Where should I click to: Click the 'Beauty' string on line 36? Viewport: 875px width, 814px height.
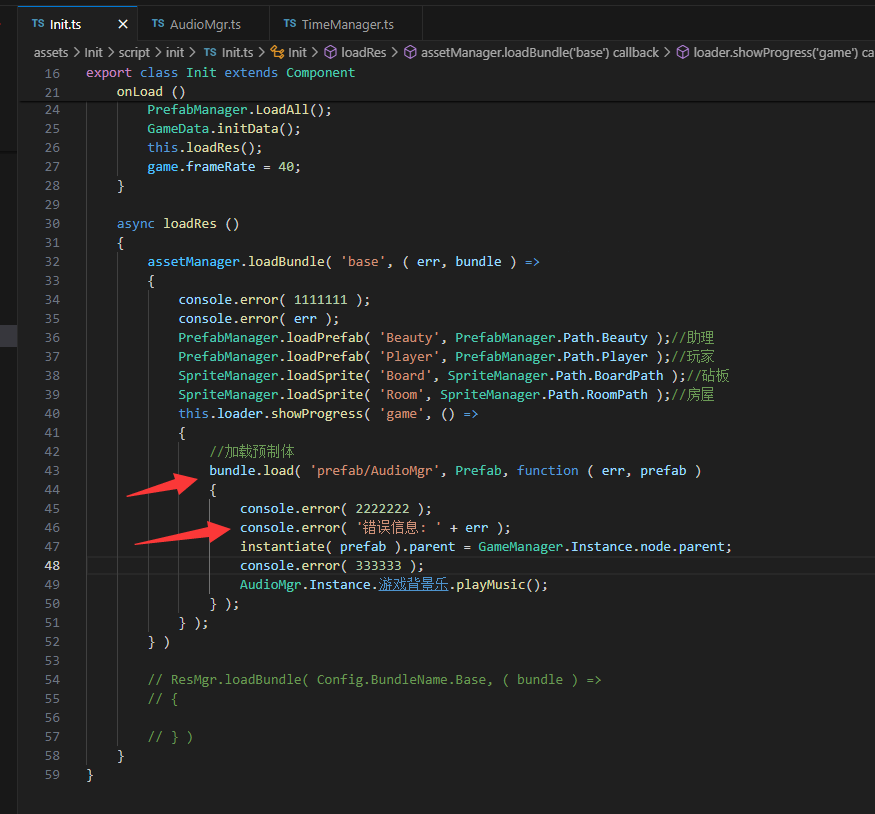(x=410, y=338)
